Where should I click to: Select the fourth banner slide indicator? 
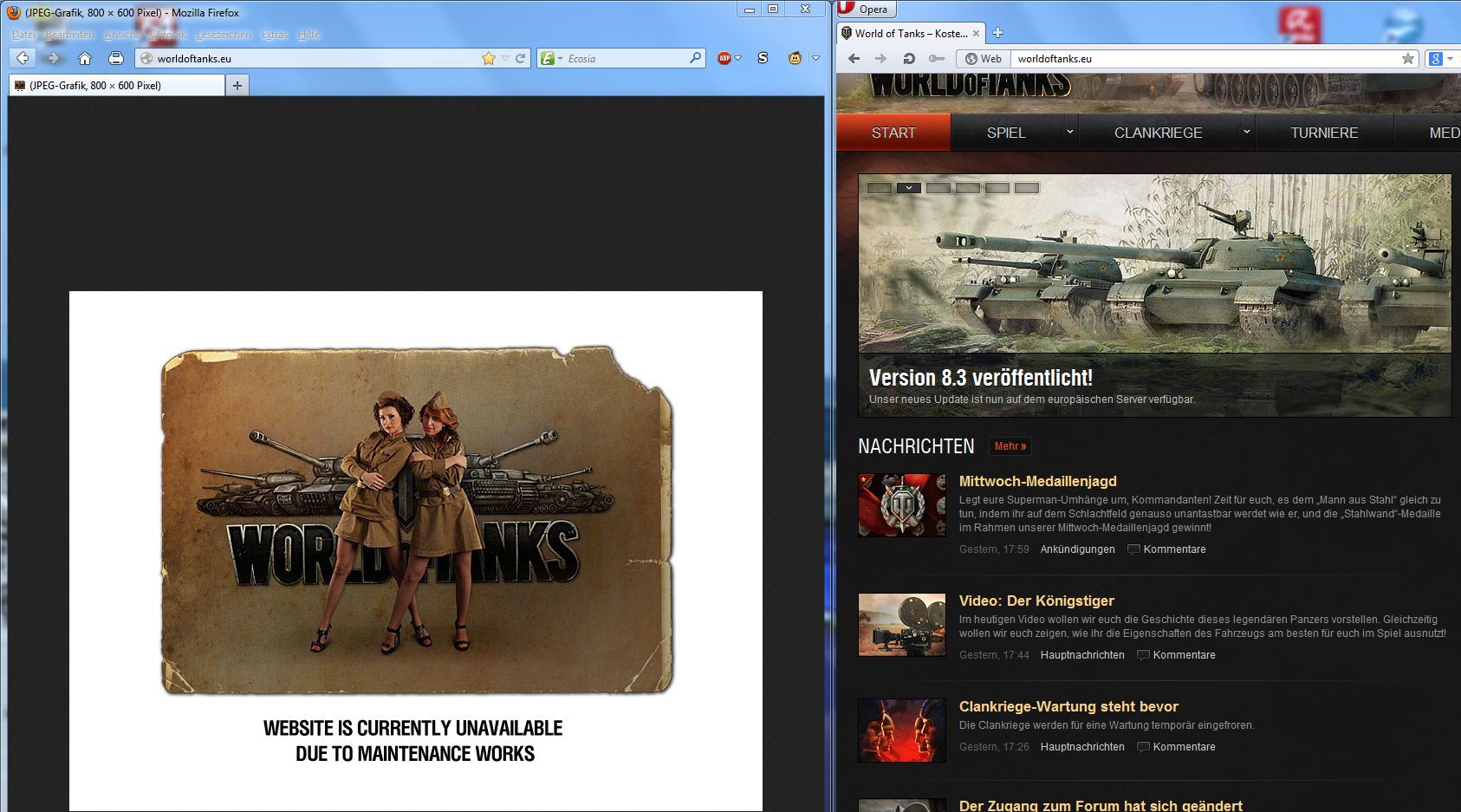coord(968,187)
